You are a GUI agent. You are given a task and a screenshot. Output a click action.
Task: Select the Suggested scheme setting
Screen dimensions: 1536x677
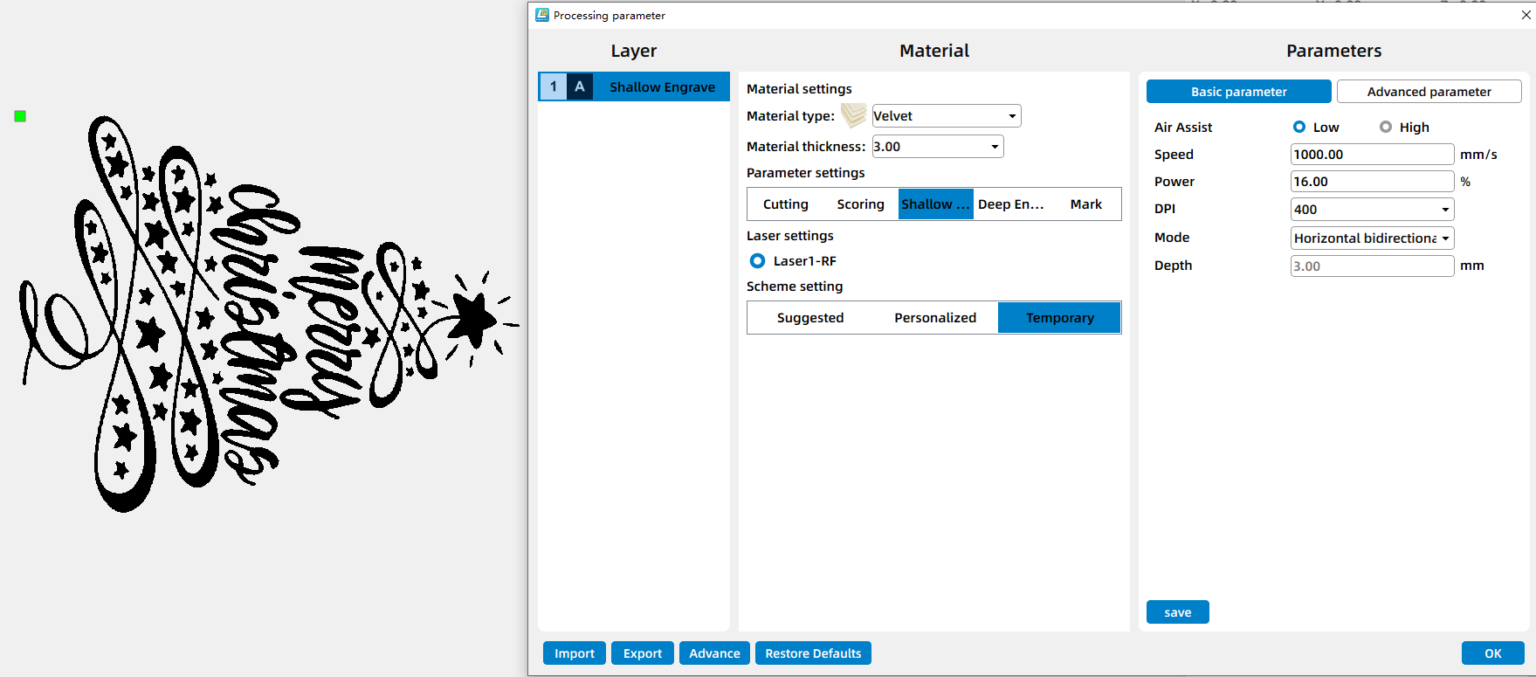[x=810, y=318]
